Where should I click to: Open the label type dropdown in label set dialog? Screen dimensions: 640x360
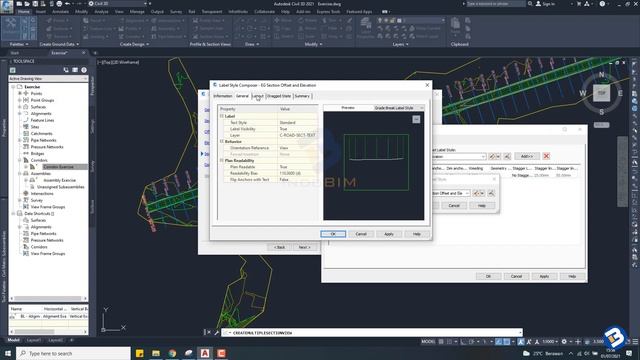[x=459, y=156]
